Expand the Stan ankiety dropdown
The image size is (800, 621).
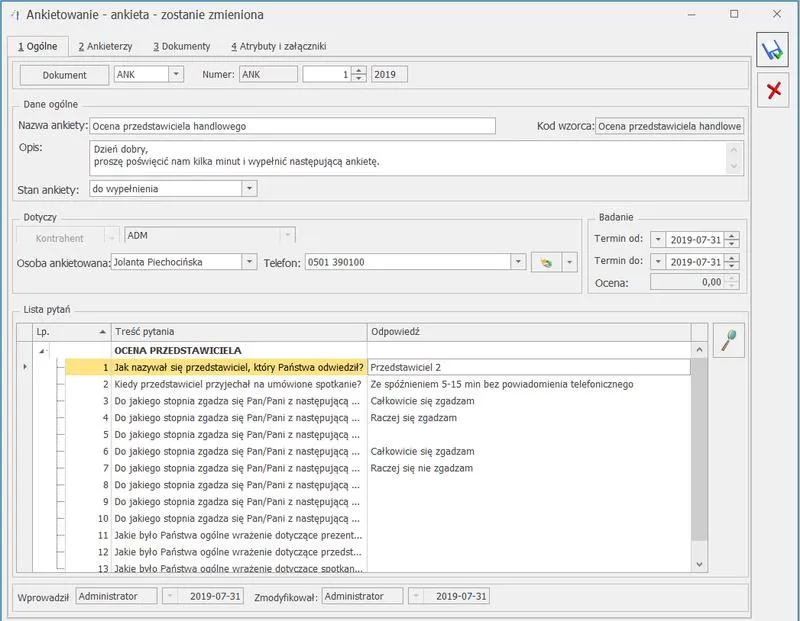(x=249, y=188)
